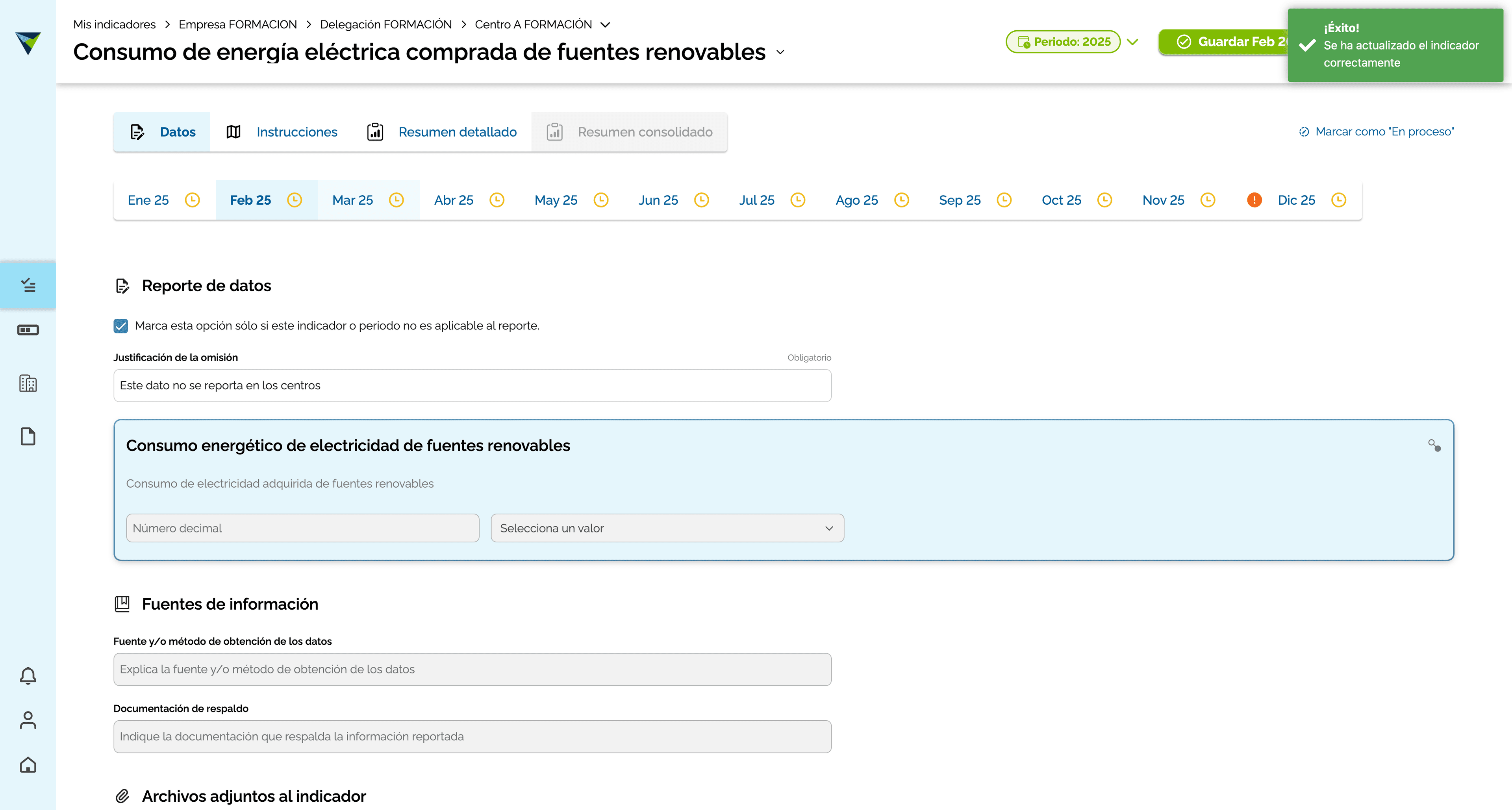
Task: Open user profile icon in sidebar
Action: pyautogui.click(x=28, y=720)
